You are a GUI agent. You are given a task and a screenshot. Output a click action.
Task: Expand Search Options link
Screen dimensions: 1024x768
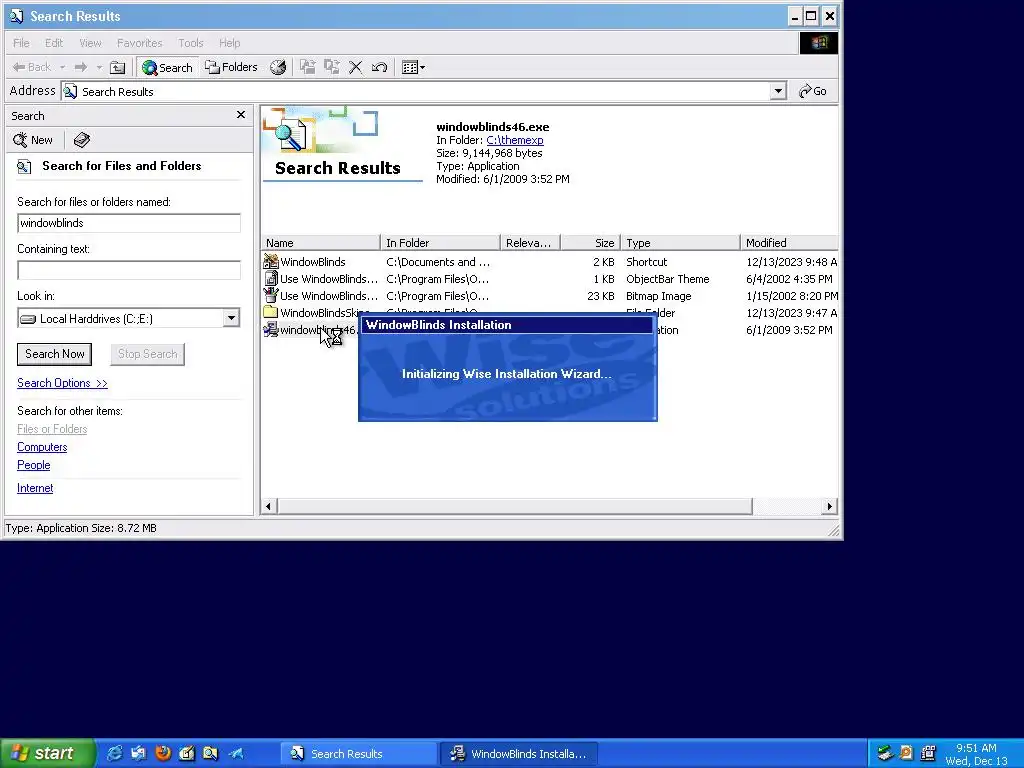62,383
